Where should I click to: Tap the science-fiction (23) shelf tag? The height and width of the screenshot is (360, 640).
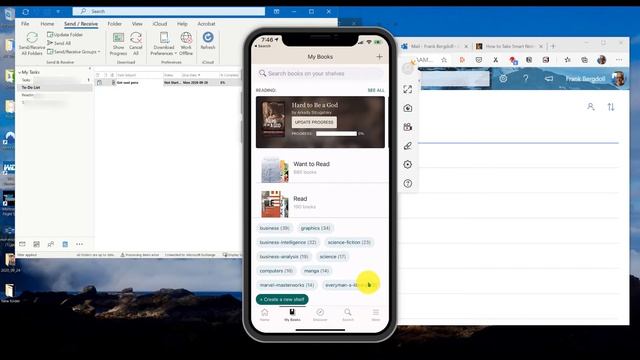point(349,242)
